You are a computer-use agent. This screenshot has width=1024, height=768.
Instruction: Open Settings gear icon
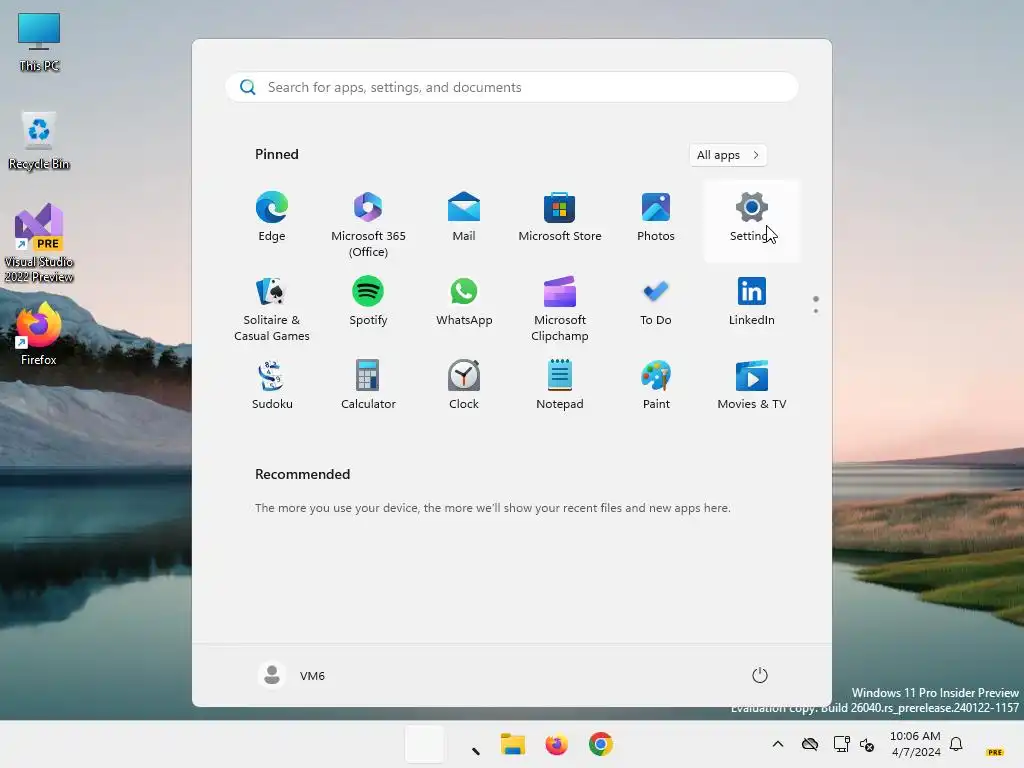(x=752, y=207)
